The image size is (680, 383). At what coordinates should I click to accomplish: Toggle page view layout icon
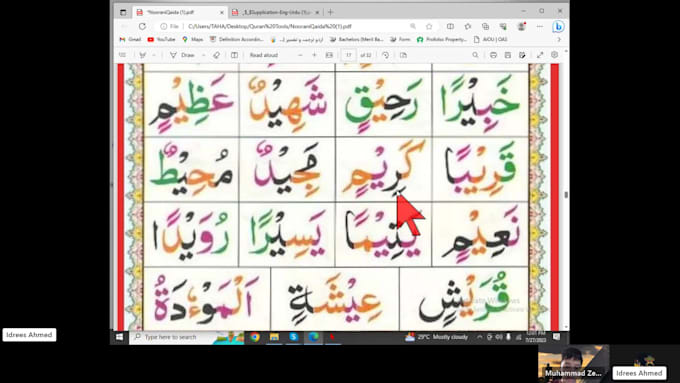(234, 55)
